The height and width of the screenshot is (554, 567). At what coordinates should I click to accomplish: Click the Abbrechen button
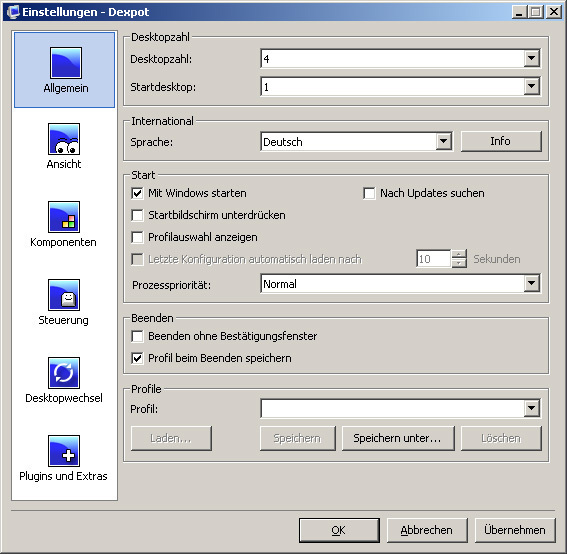coord(427,530)
